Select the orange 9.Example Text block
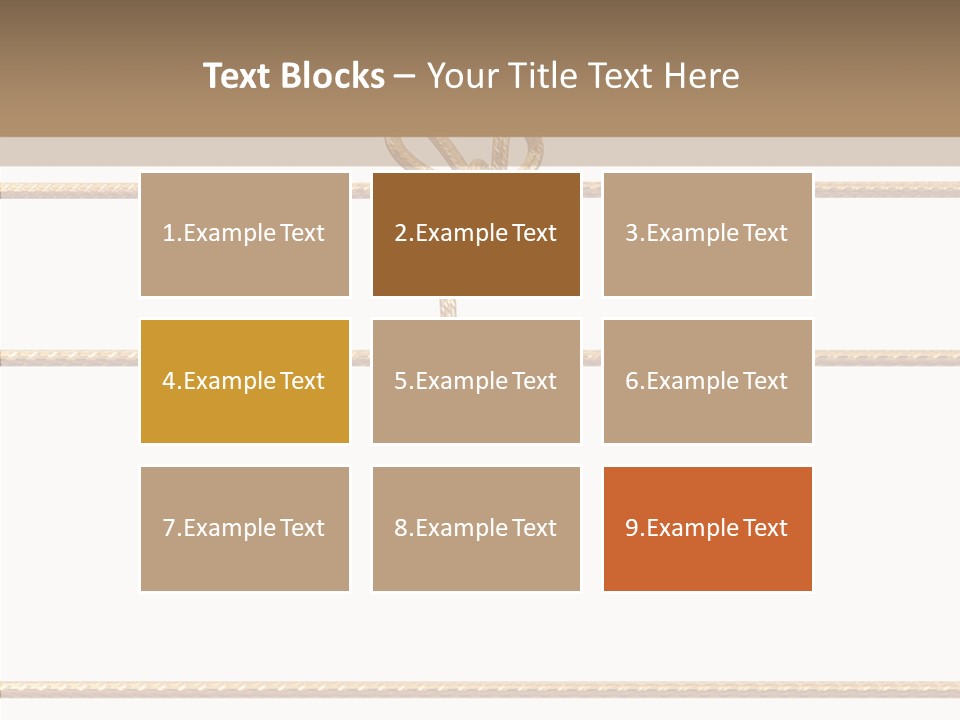 (x=708, y=529)
